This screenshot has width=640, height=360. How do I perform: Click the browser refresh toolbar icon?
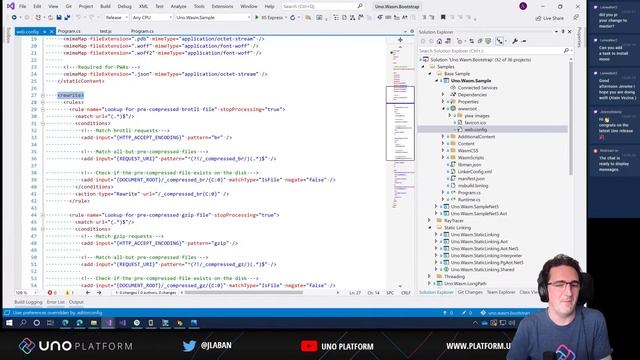tap(293, 18)
